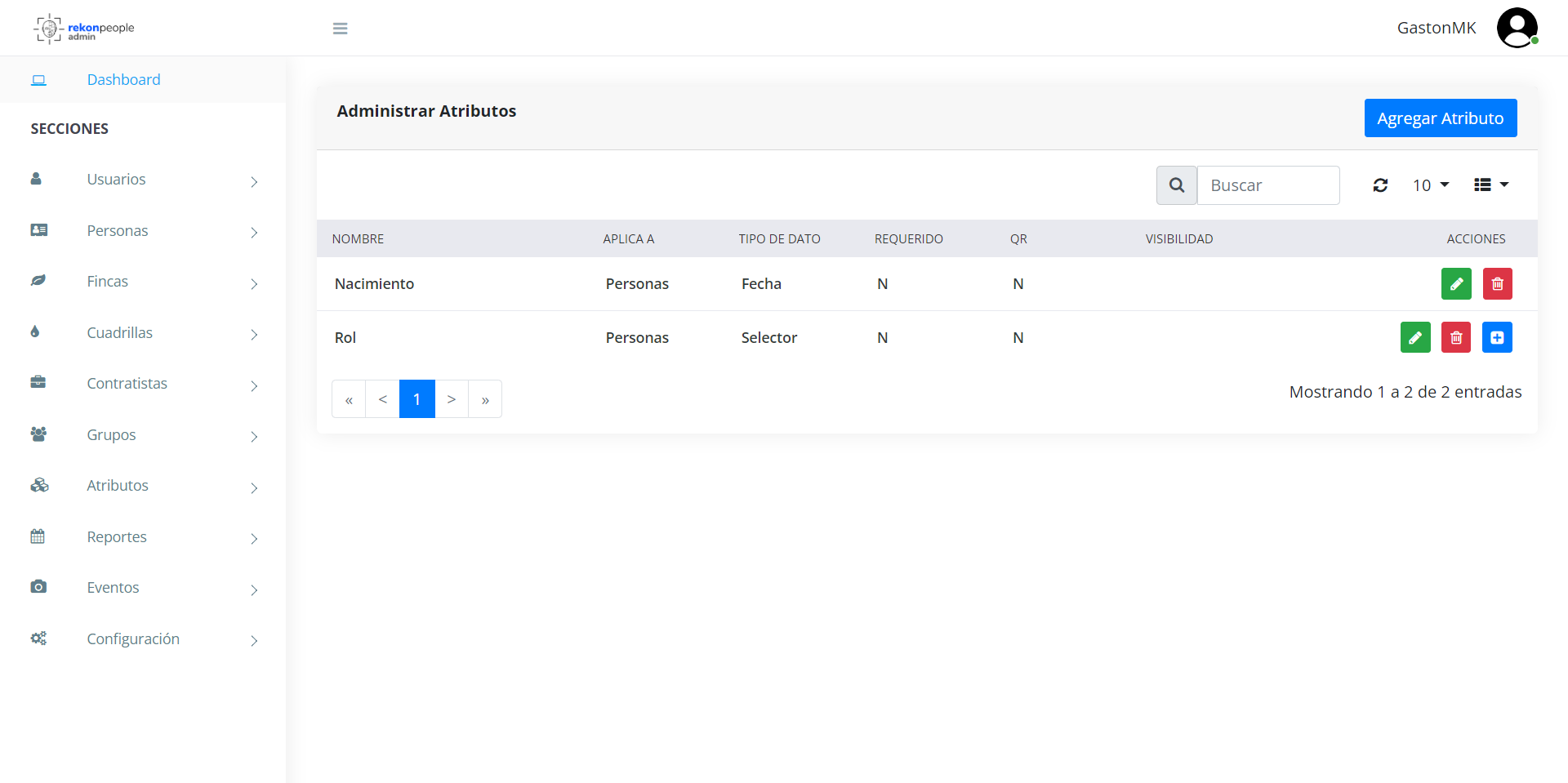Viewport: 1568px width, 783px height.
Task: Sort by the NOMBRE column header
Action: pyautogui.click(x=358, y=239)
